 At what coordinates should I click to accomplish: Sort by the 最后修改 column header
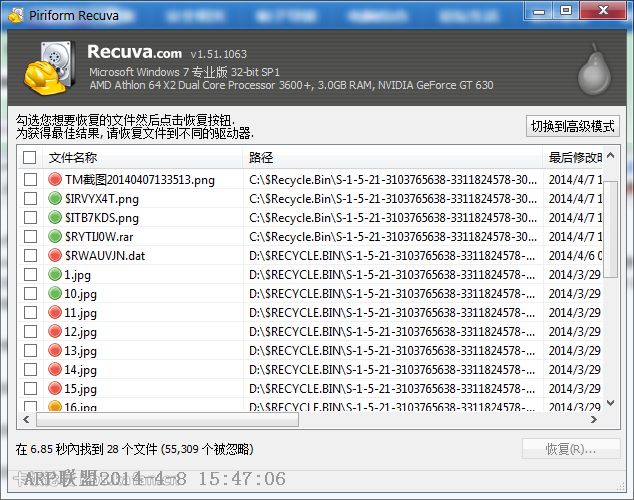574,158
